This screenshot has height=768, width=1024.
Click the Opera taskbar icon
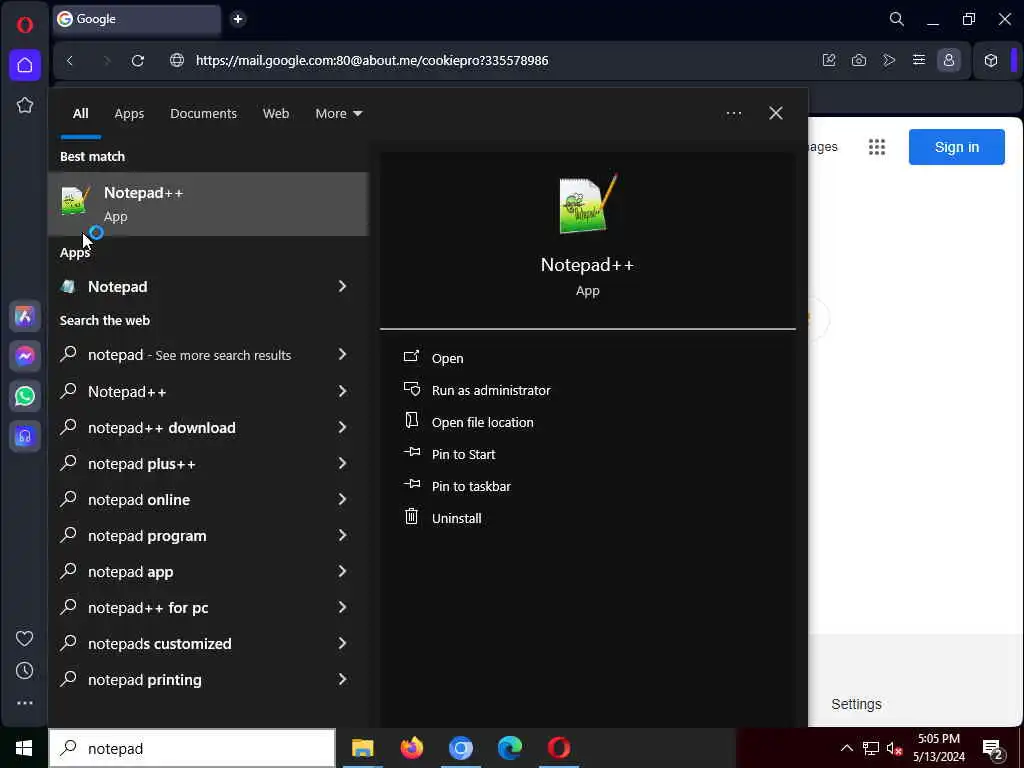click(x=559, y=748)
